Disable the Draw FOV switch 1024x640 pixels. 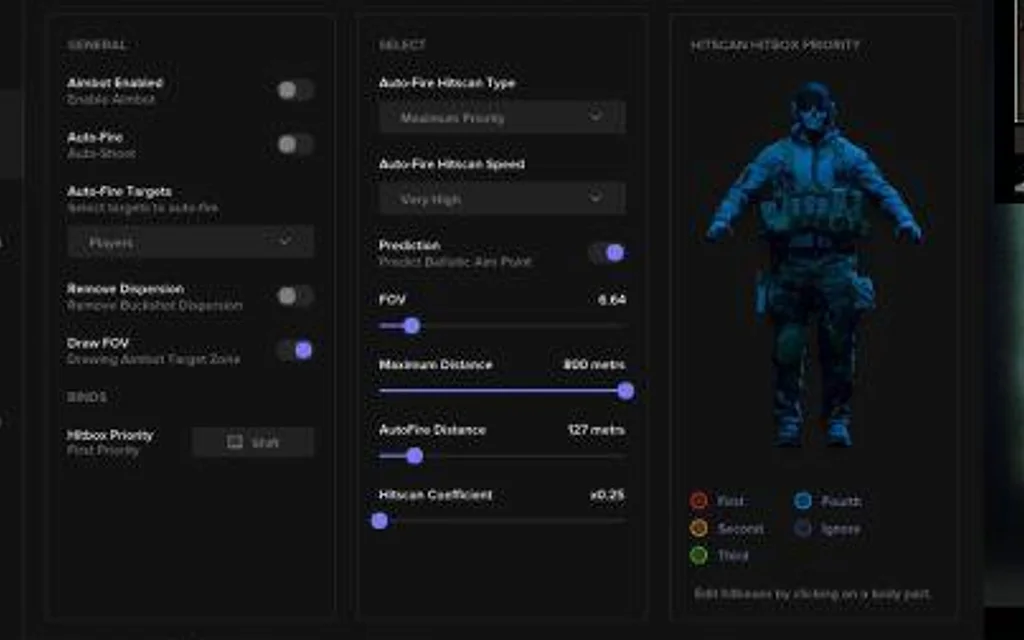click(295, 351)
